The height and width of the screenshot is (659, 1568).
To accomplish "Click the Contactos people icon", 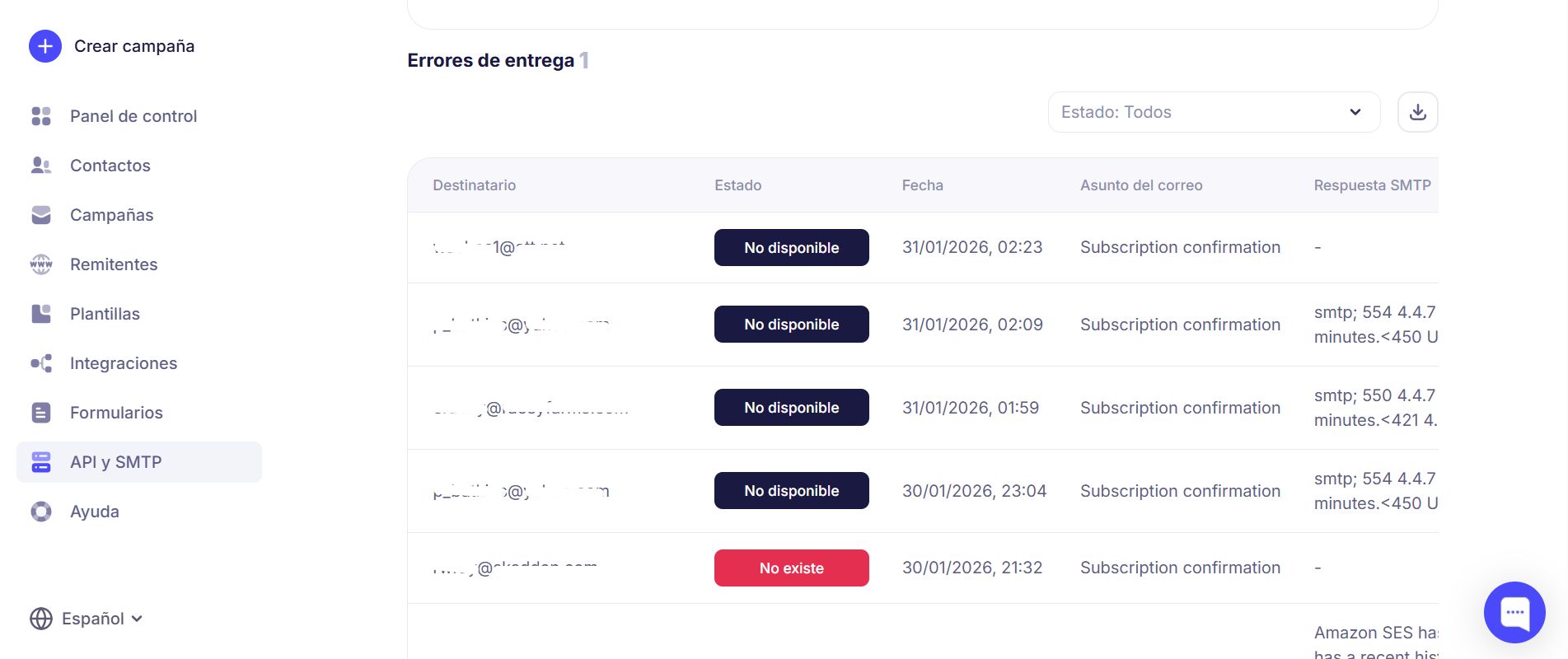I will 41,166.
